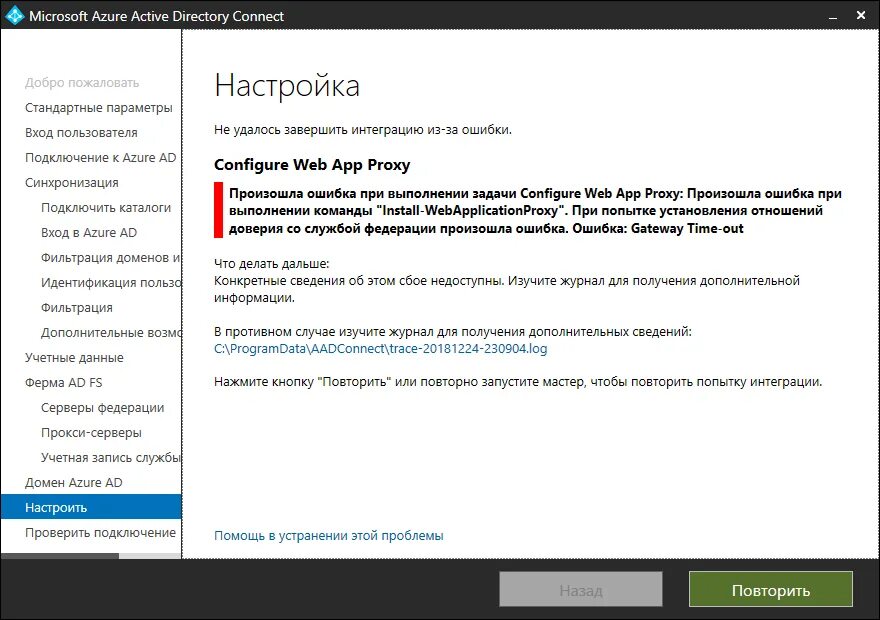
Task: Select Прокси-серверы sub-step
Action: pyautogui.click(x=91, y=433)
